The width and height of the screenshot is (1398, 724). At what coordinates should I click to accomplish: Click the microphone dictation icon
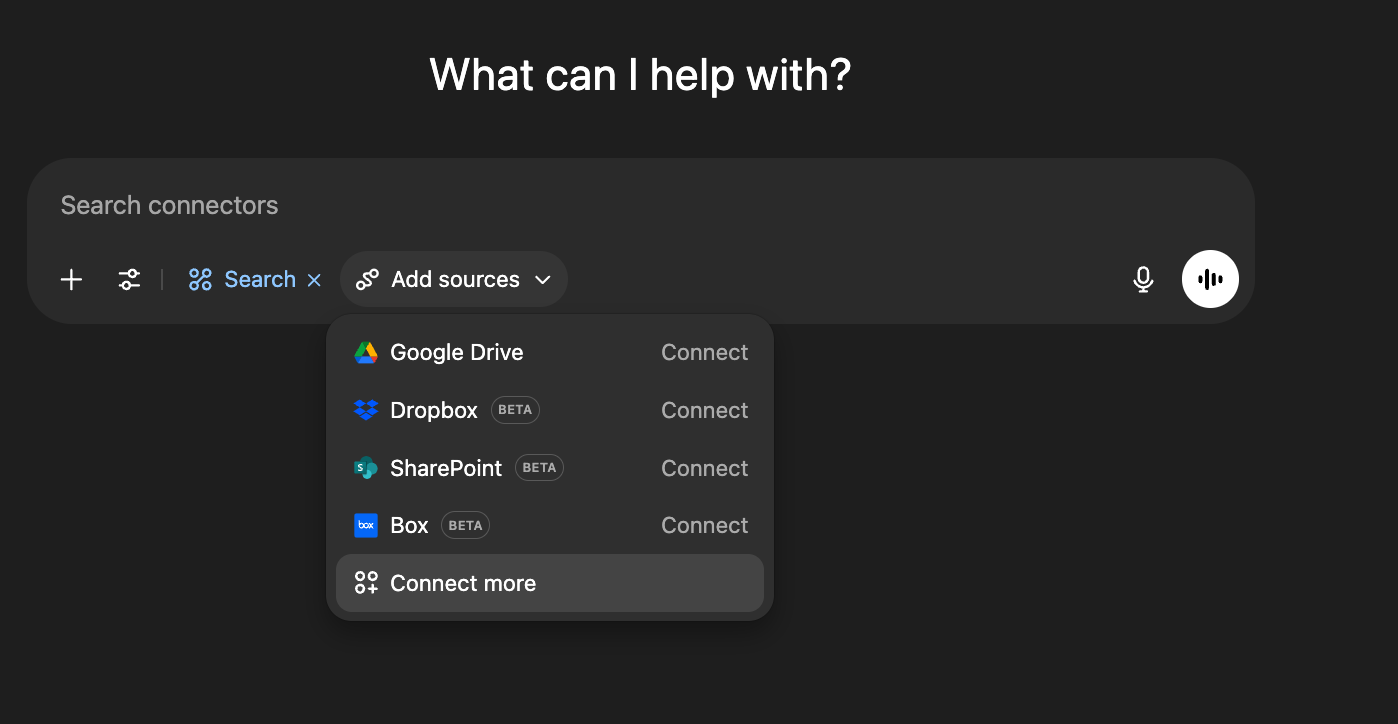coord(1143,280)
